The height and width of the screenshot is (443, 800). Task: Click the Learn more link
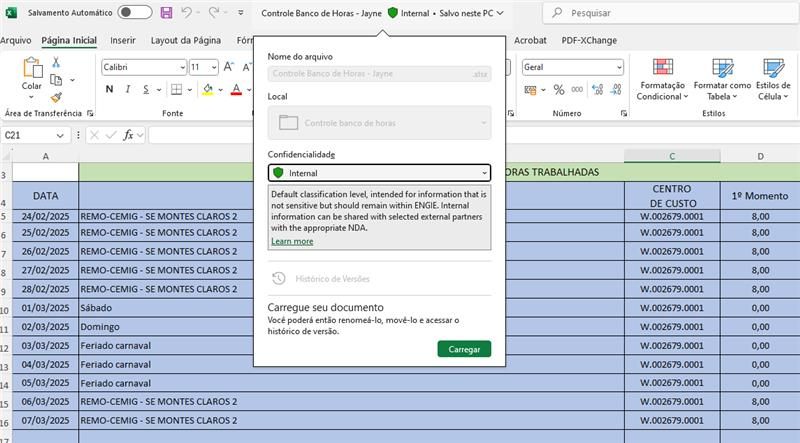(x=292, y=241)
